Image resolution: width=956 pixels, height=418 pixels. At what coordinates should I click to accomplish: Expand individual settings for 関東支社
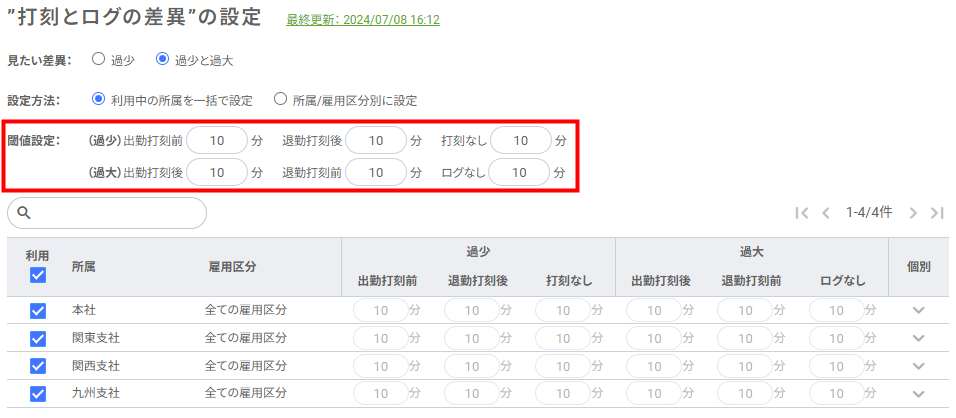(x=918, y=339)
